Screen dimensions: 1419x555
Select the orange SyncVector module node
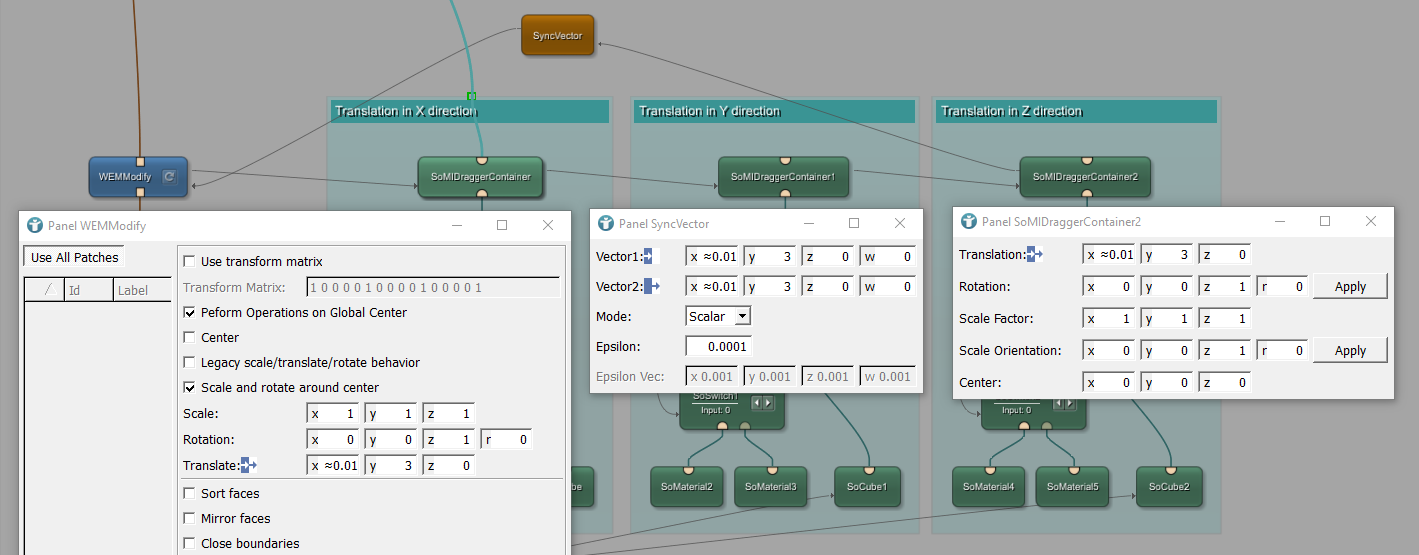pyautogui.click(x=557, y=35)
